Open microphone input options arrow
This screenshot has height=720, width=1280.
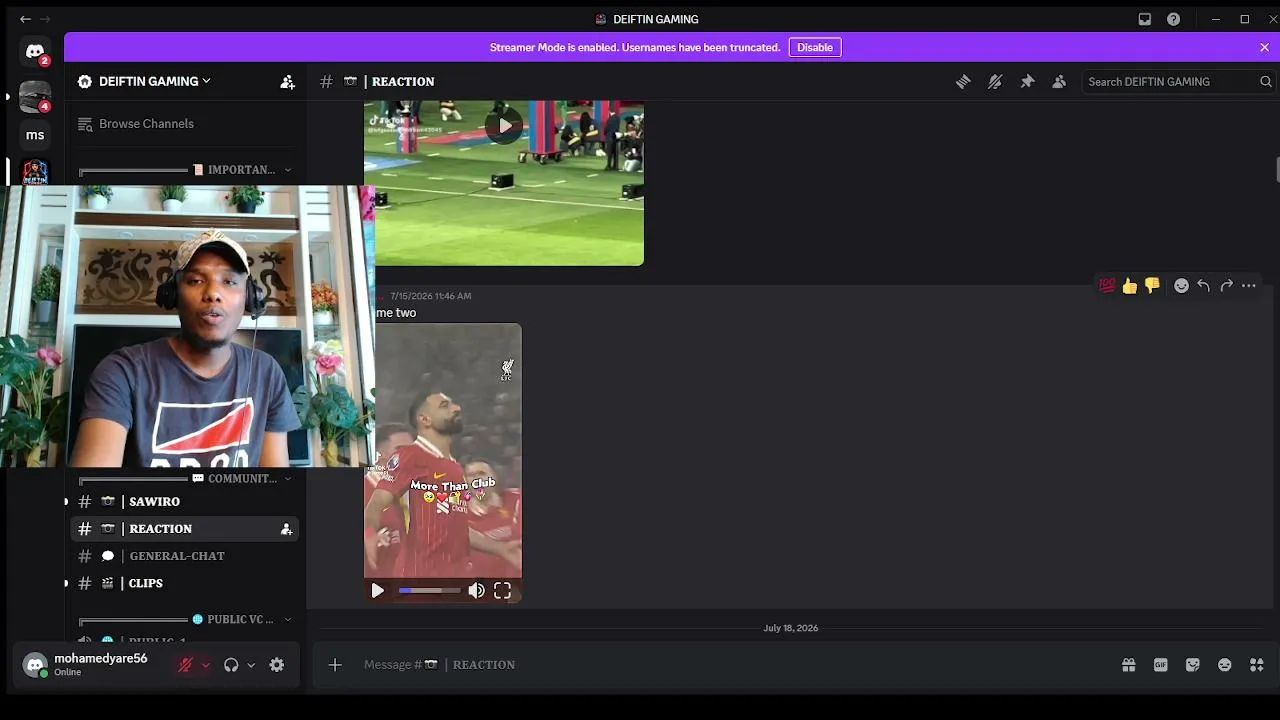(x=206, y=665)
